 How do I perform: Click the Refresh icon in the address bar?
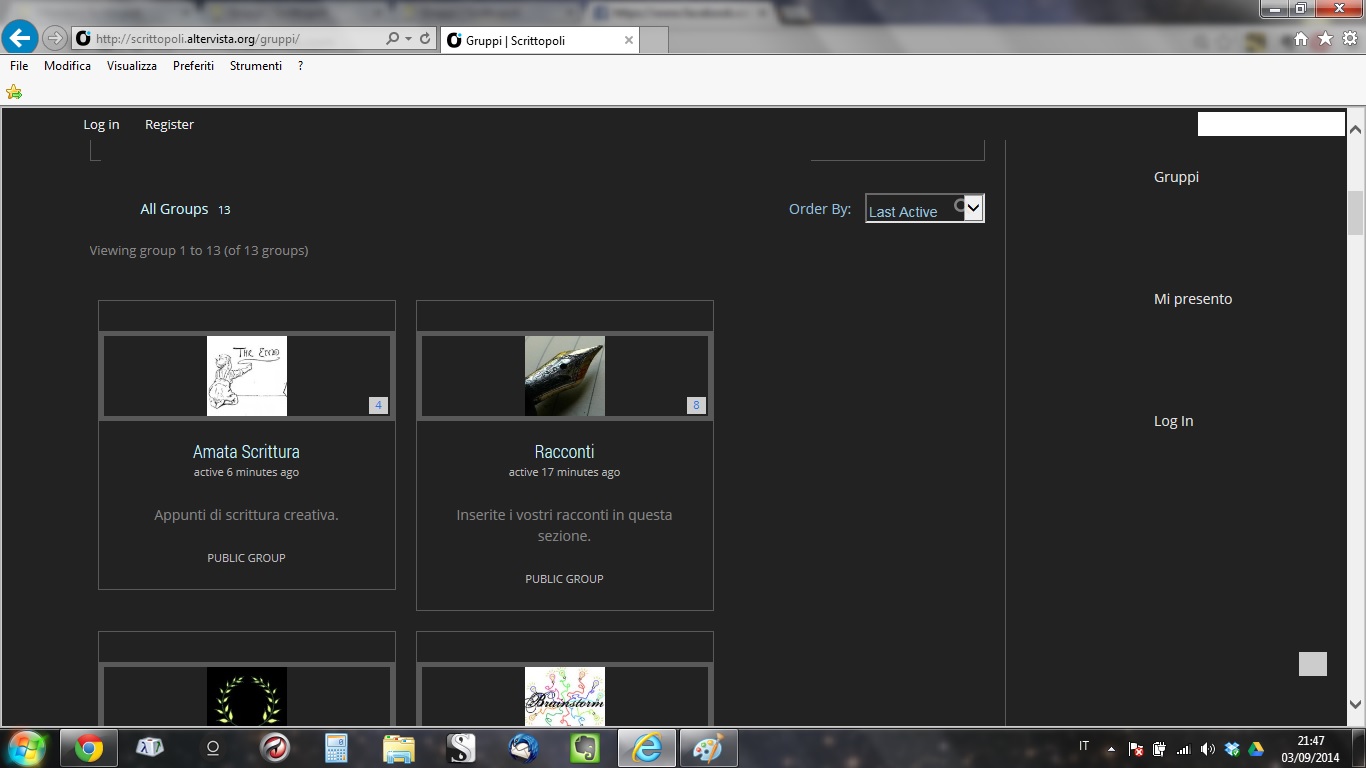tap(425, 39)
